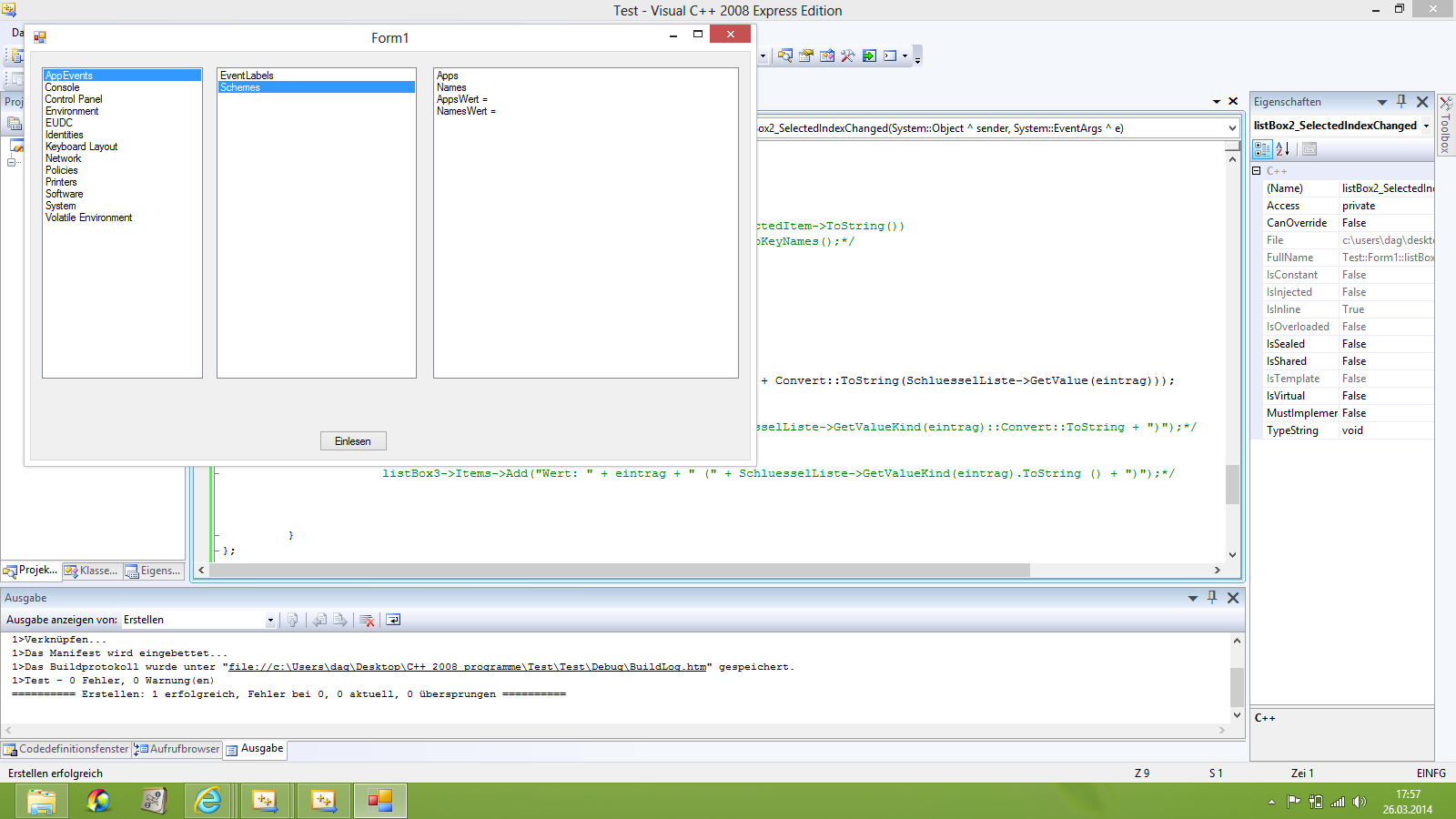Select Volatile Environment entry
1456x819 pixels.
click(122, 217)
